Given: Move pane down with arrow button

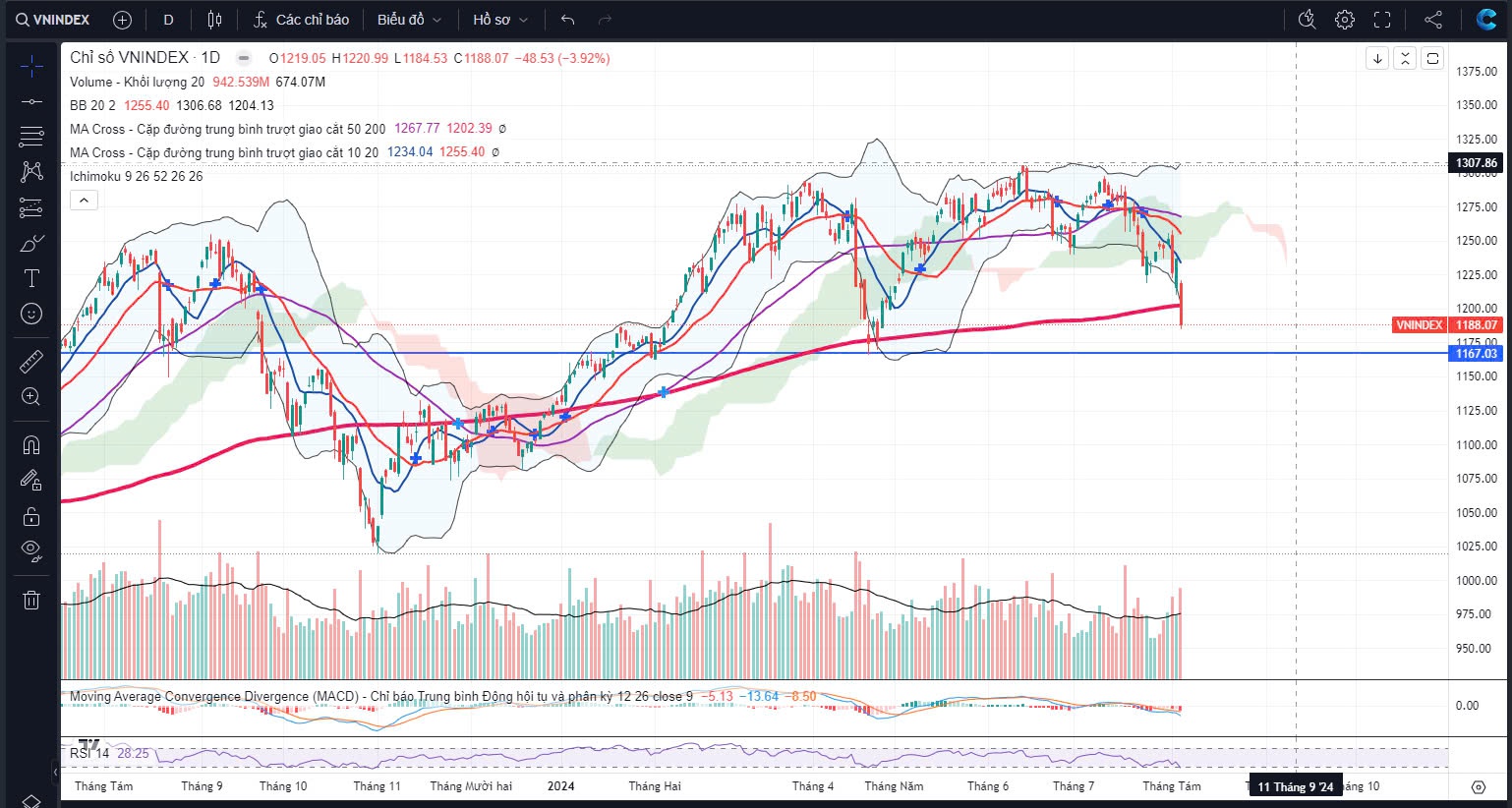Looking at the screenshot, I should pos(1377,58).
